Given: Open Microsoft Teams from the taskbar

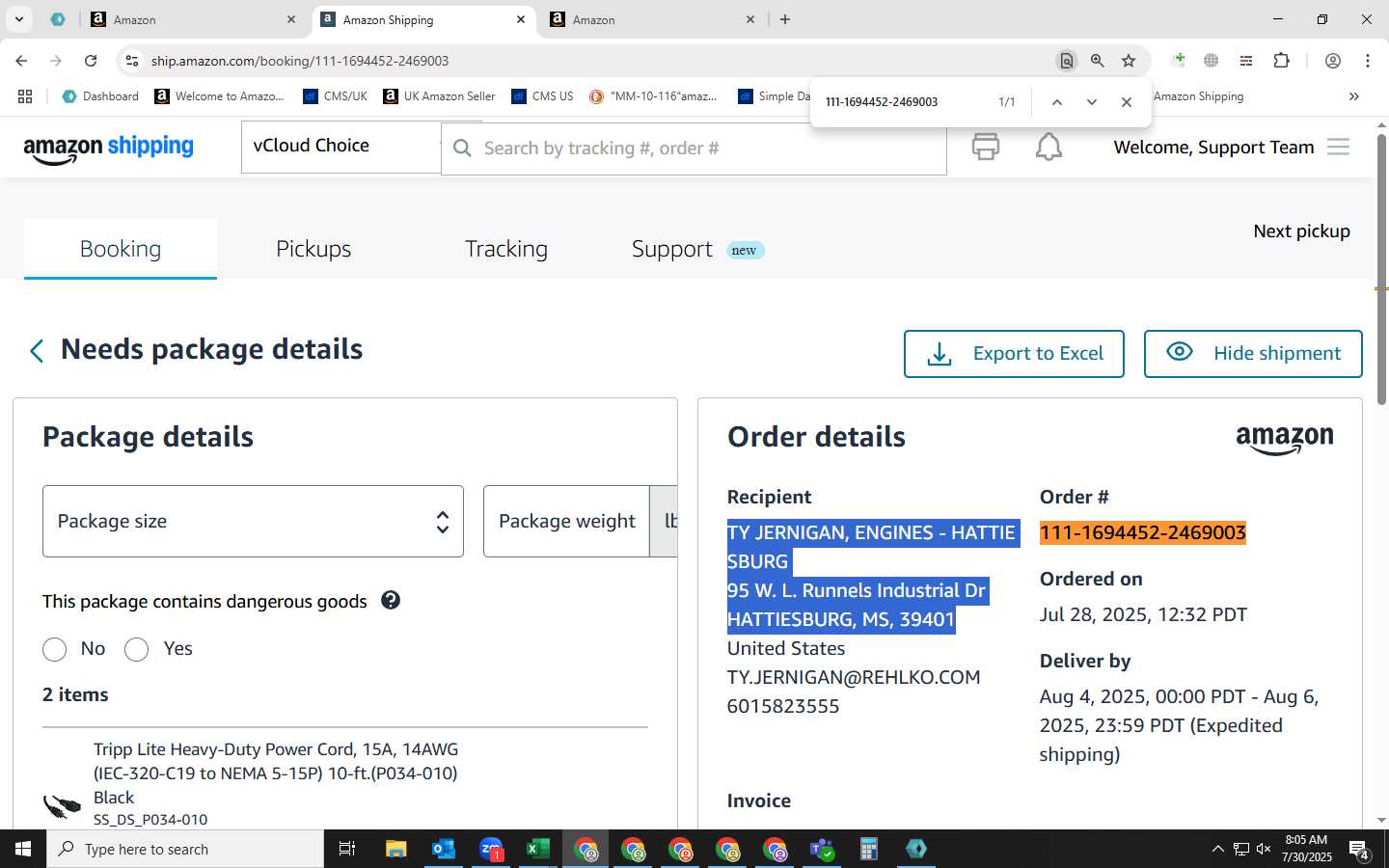Looking at the screenshot, I should [x=822, y=849].
